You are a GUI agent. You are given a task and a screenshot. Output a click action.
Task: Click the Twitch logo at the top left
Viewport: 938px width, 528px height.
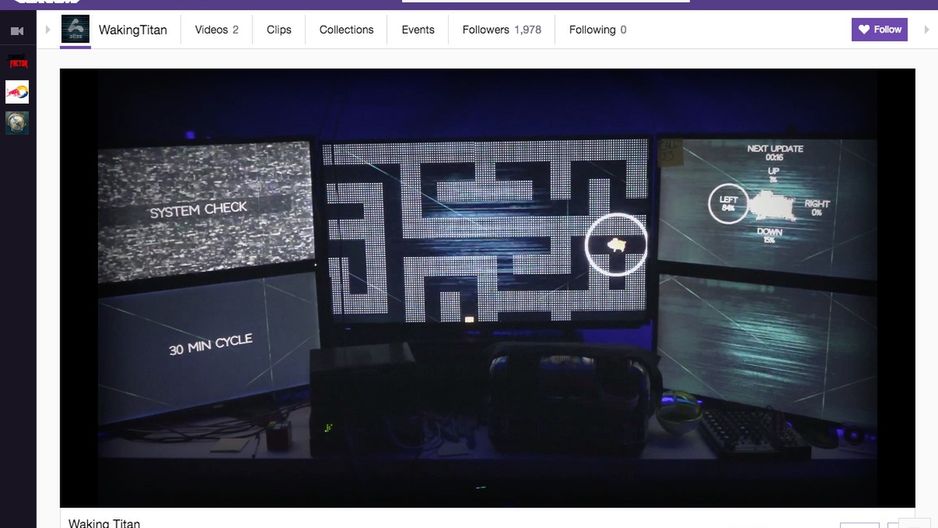(46, 2)
